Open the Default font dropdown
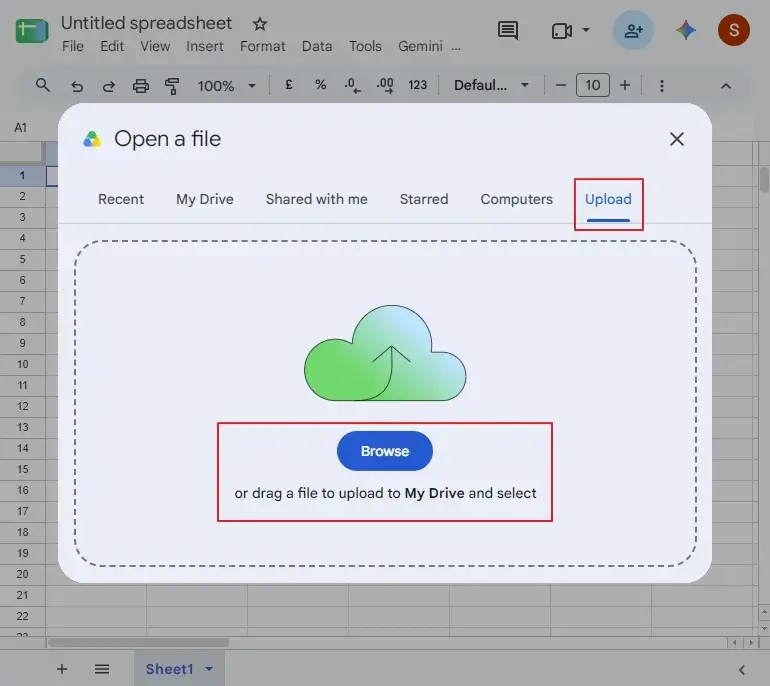 pos(491,85)
